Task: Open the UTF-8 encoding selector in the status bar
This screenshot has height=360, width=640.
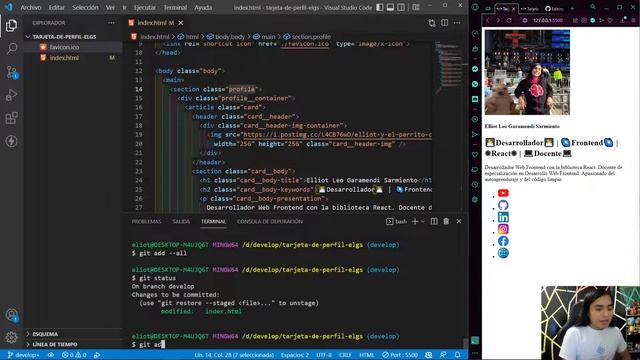Action: pos(324,355)
